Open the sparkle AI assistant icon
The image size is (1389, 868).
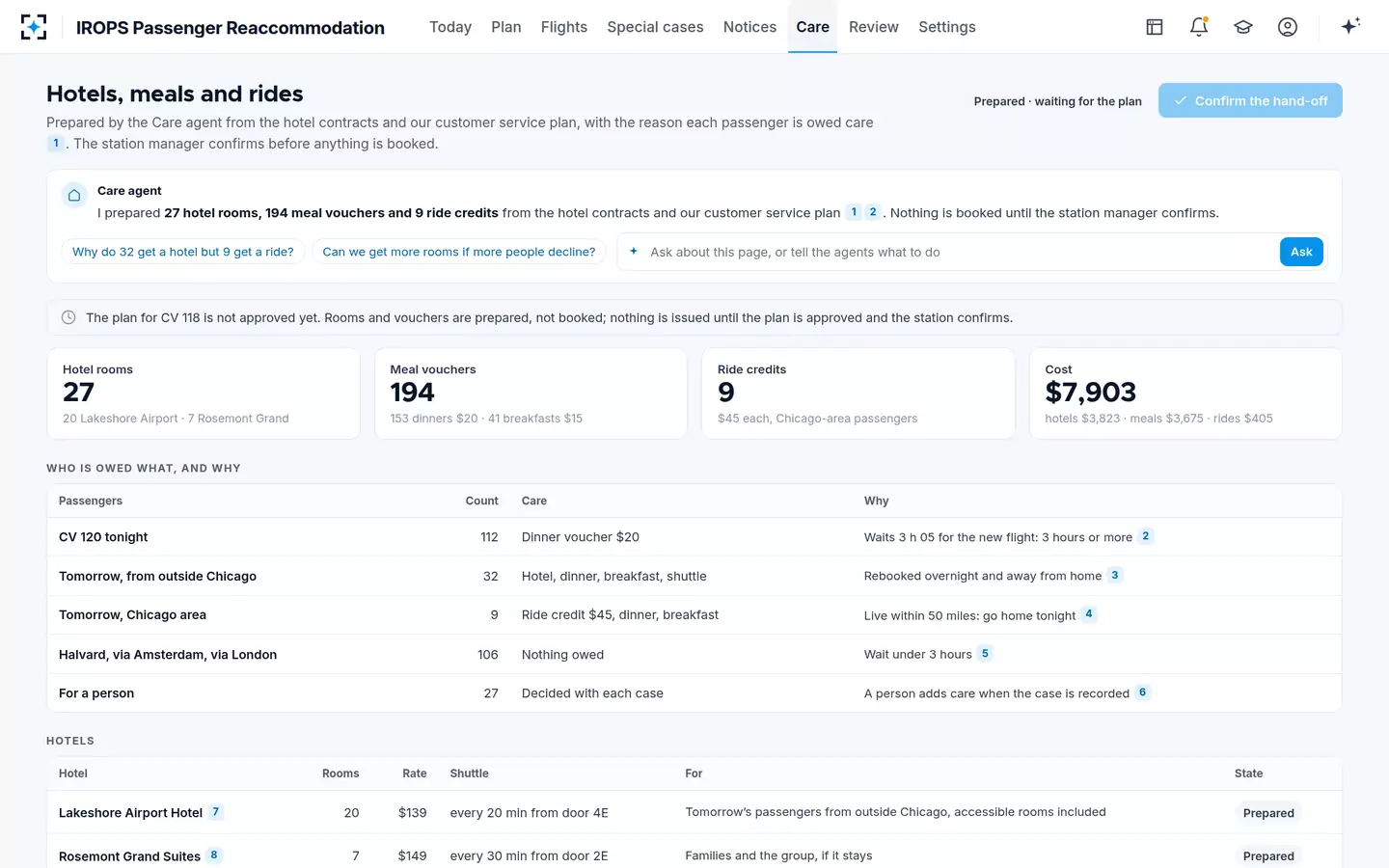[1350, 26]
